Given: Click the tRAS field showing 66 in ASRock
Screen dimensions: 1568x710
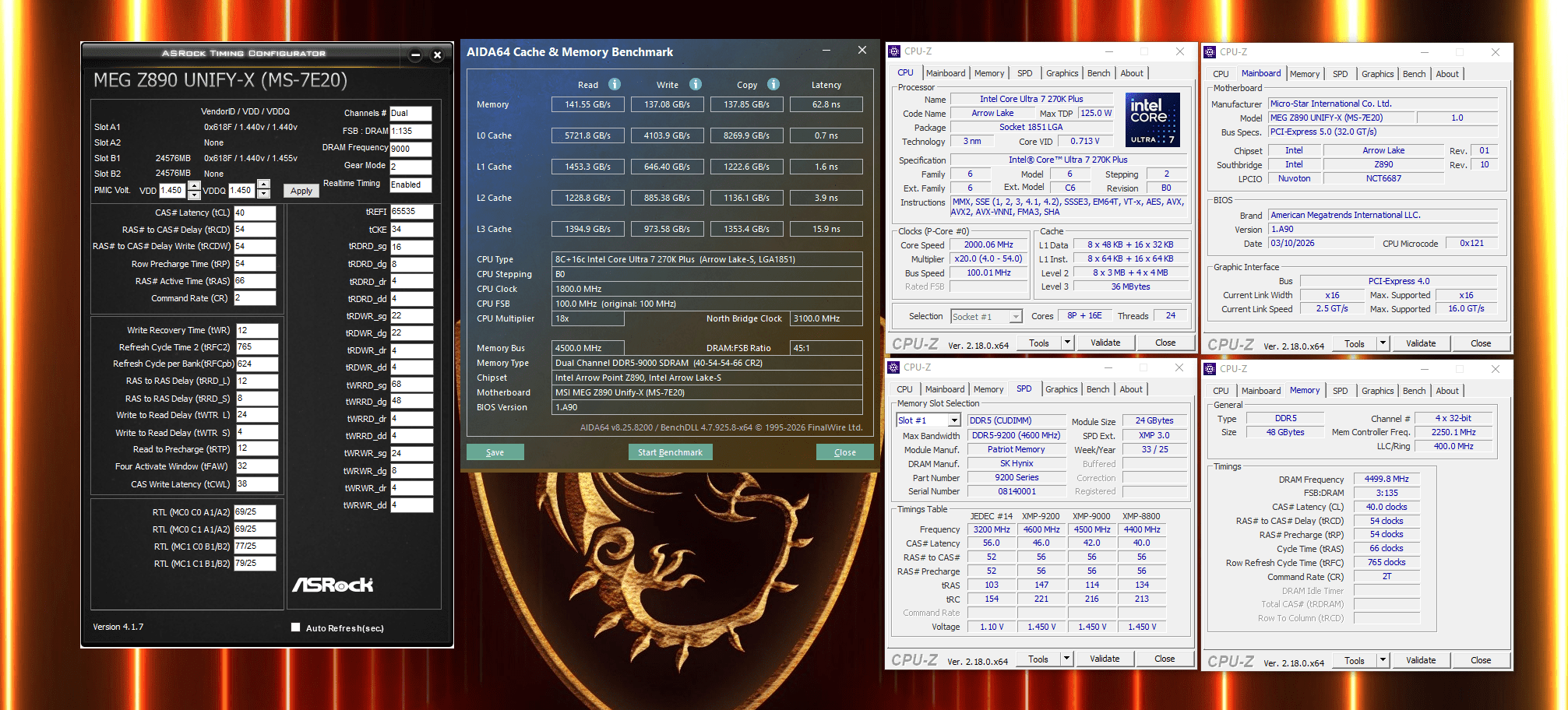Looking at the screenshot, I should coord(255,281).
